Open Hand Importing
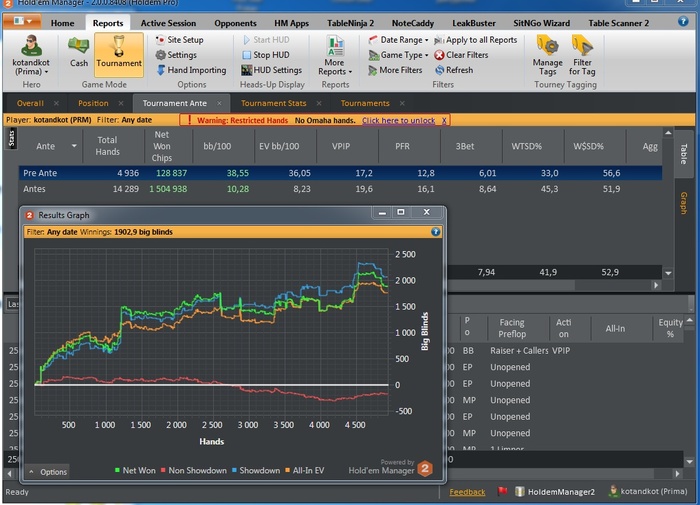This screenshot has height=505, width=700. click(x=191, y=70)
